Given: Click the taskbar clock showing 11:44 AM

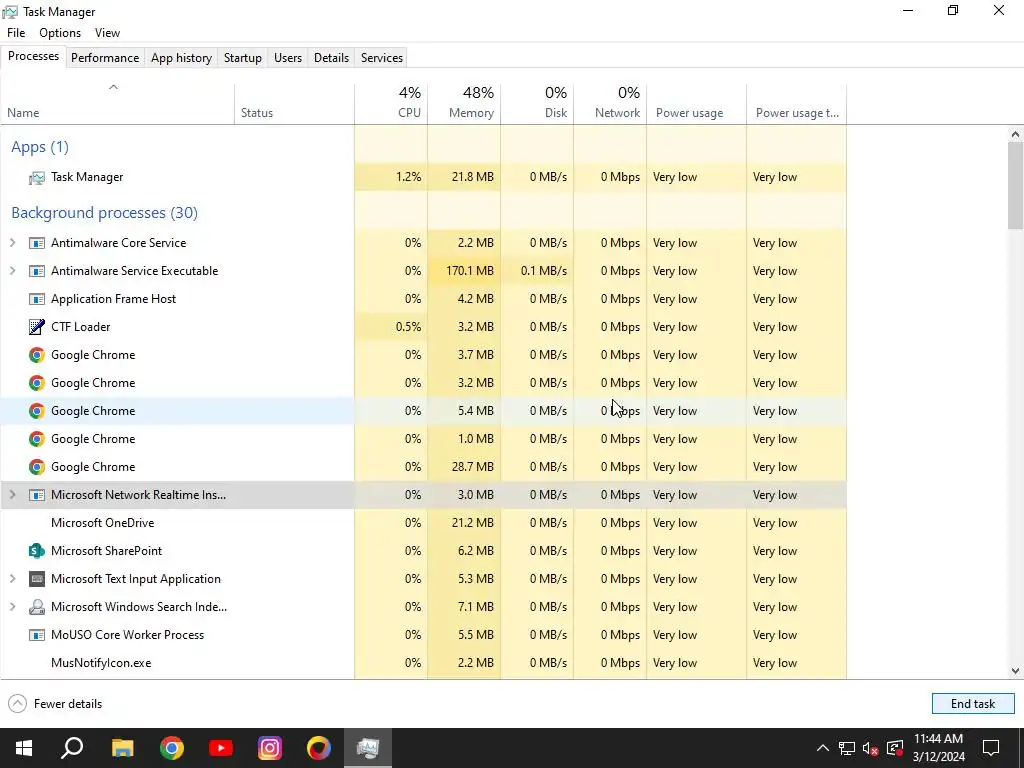Looking at the screenshot, I should [938, 748].
